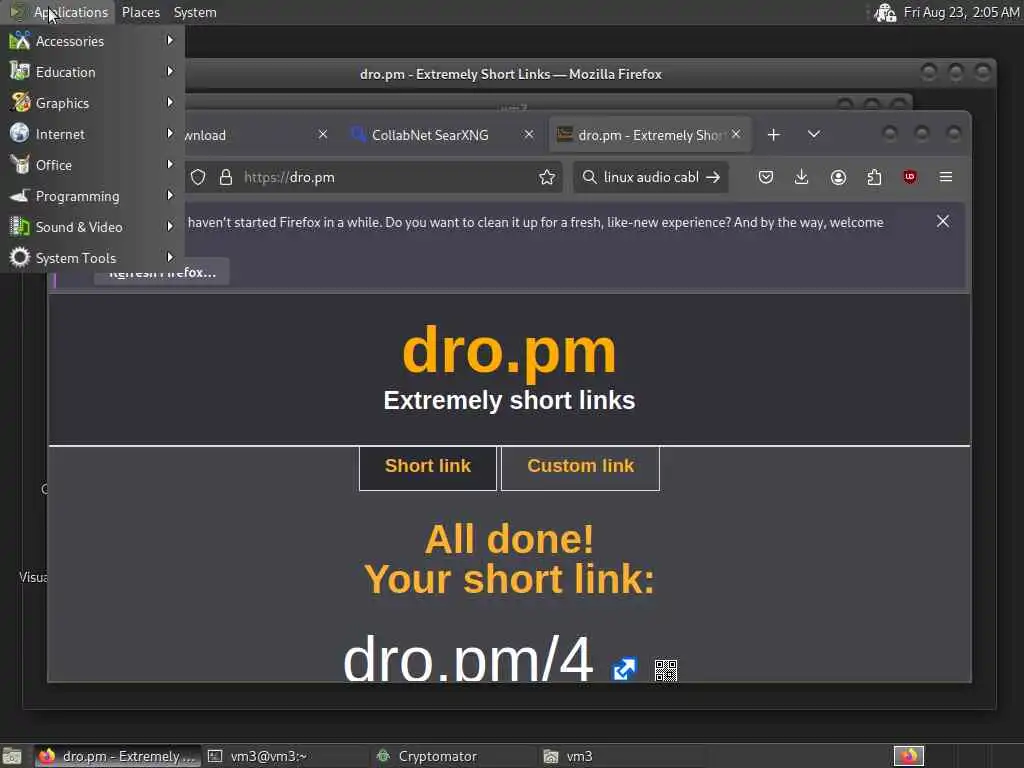Open the list all tabs dropdown
Screen dimensions: 1024x768
coord(814,135)
